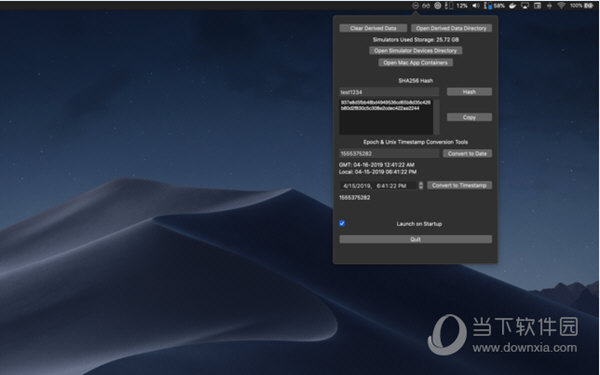Toggle the Launch on Startup checkbox
Image resolution: width=600 pixels, height=375 pixels.
click(342, 223)
